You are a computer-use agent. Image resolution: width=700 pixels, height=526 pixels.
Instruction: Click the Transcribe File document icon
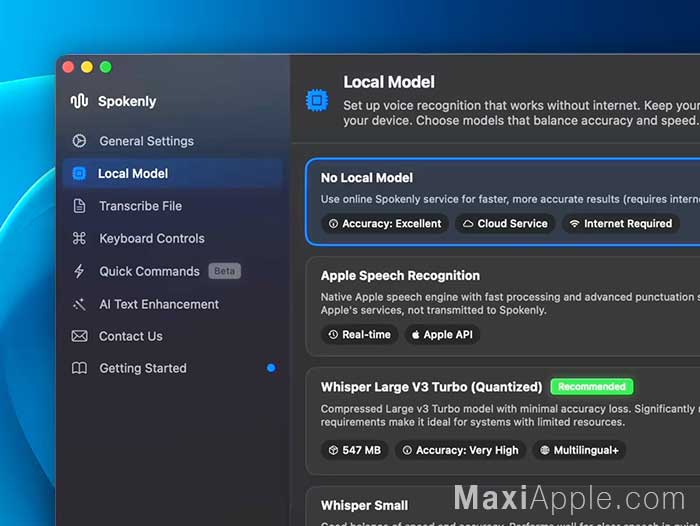pyautogui.click(x=79, y=206)
